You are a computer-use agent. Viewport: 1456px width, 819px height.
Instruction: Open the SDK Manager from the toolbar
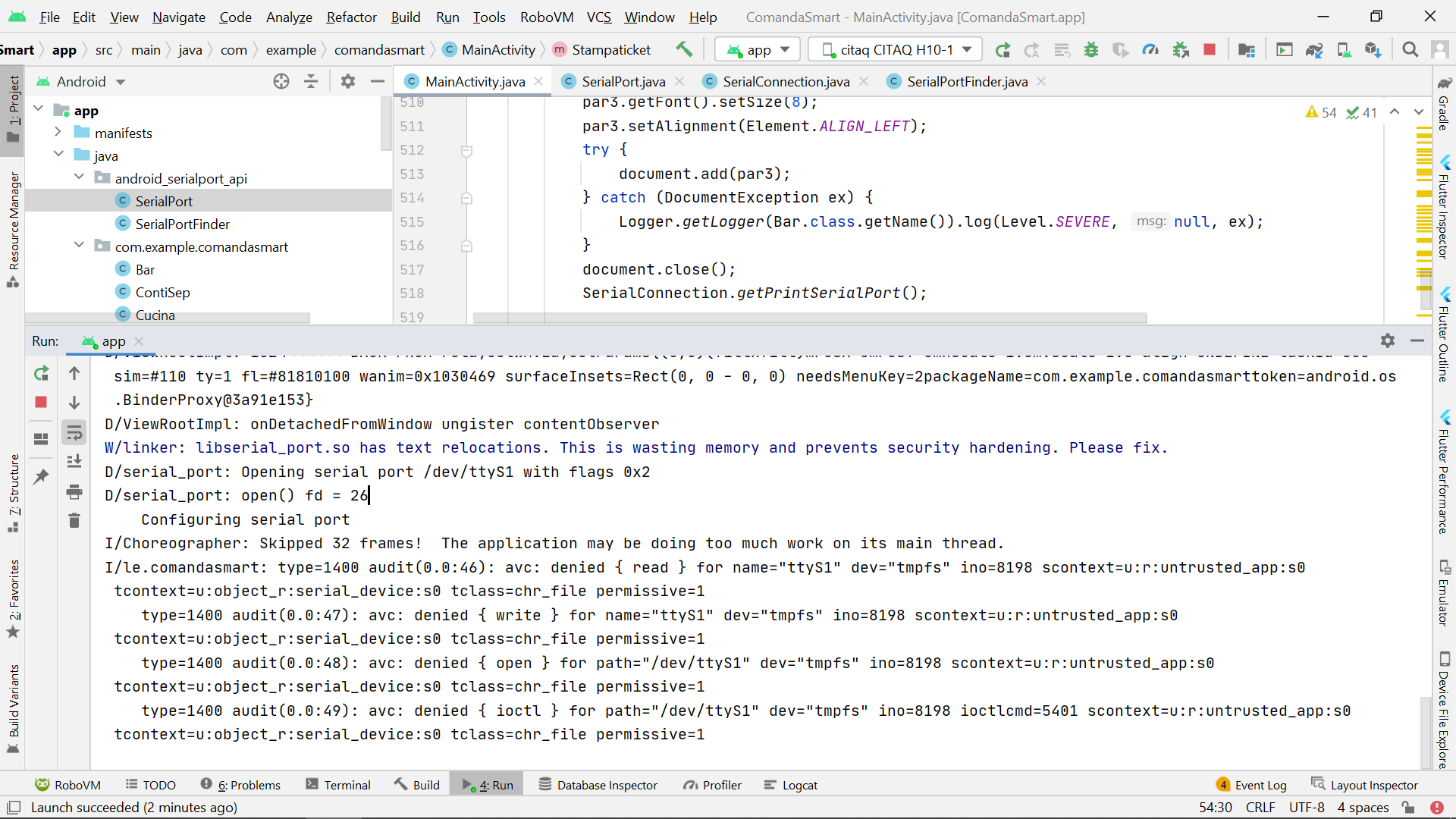pos(1374,49)
